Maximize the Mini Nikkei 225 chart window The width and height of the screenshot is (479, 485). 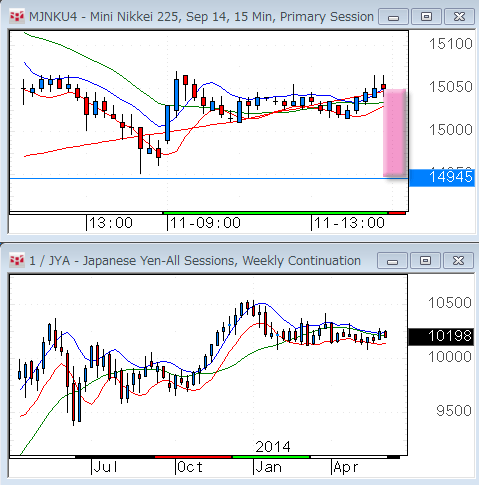pyautogui.click(x=426, y=17)
